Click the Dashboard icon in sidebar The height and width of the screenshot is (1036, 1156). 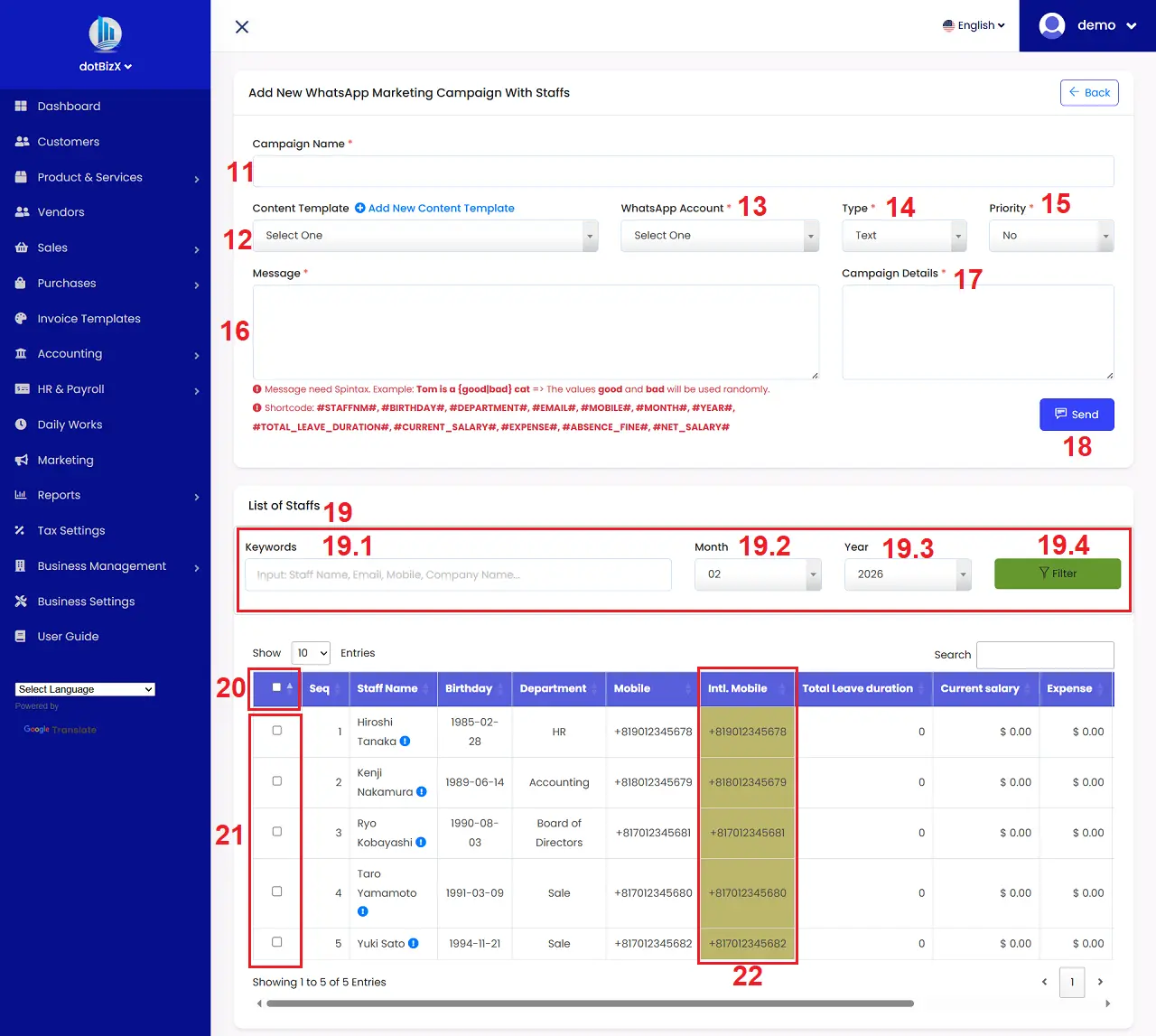point(21,106)
